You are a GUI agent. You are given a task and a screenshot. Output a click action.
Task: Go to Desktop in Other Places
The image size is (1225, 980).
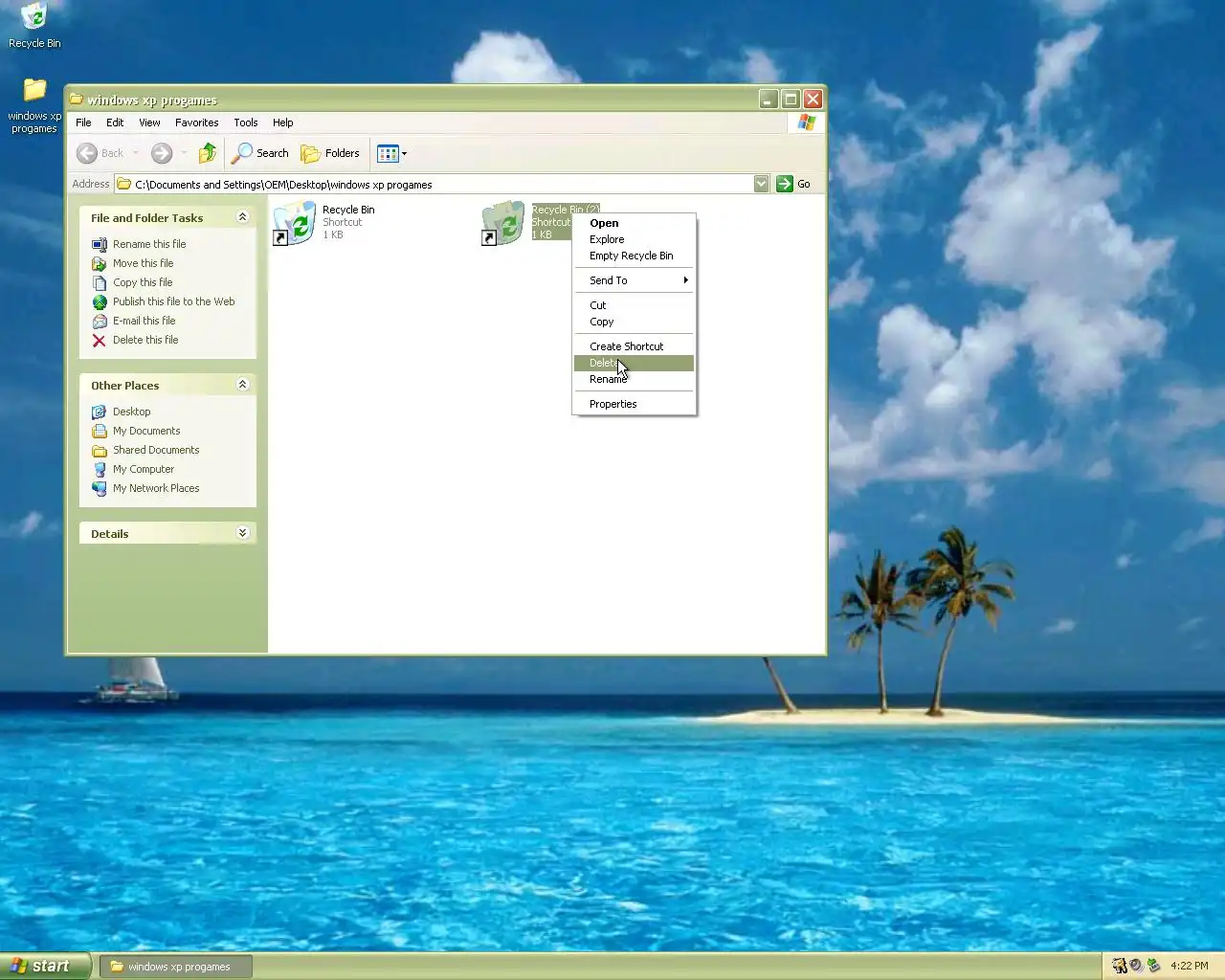[x=131, y=412]
